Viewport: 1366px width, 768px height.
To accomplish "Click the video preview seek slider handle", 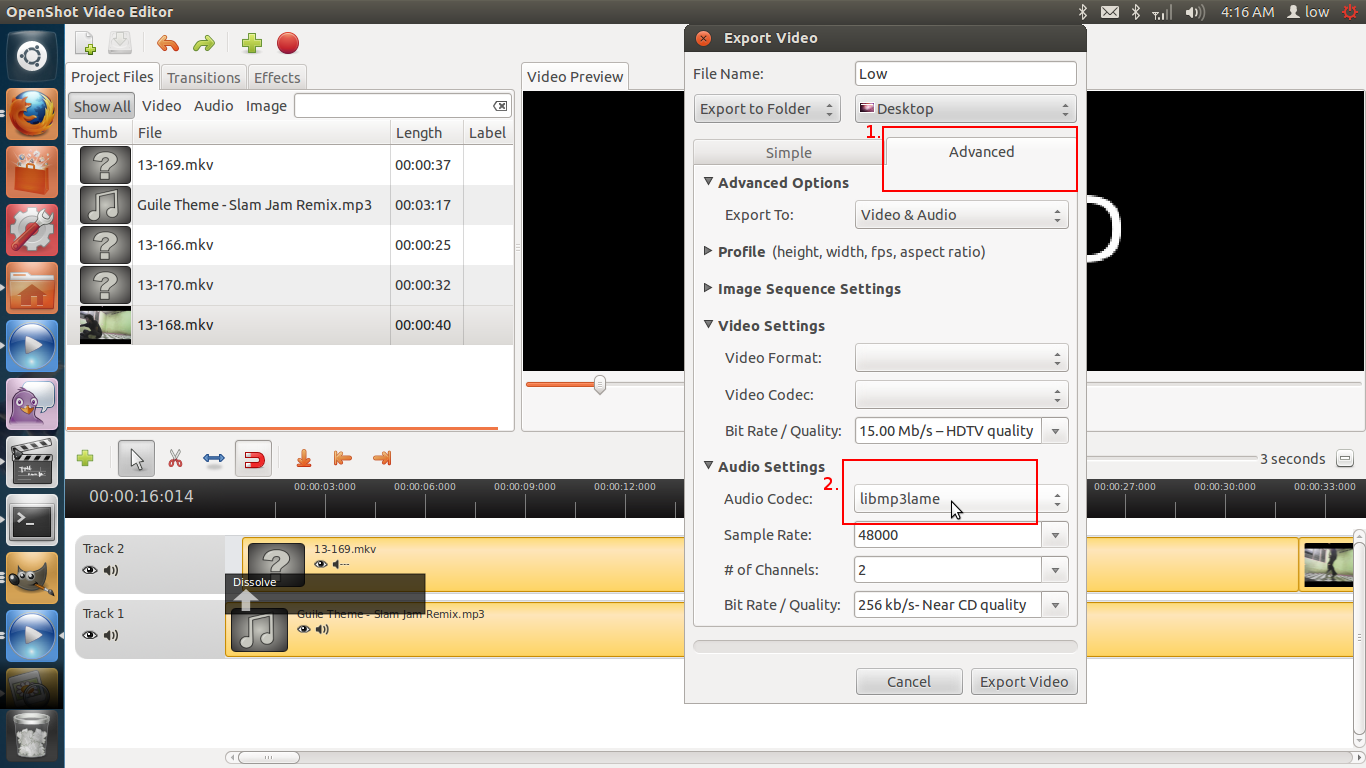I will coord(600,384).
